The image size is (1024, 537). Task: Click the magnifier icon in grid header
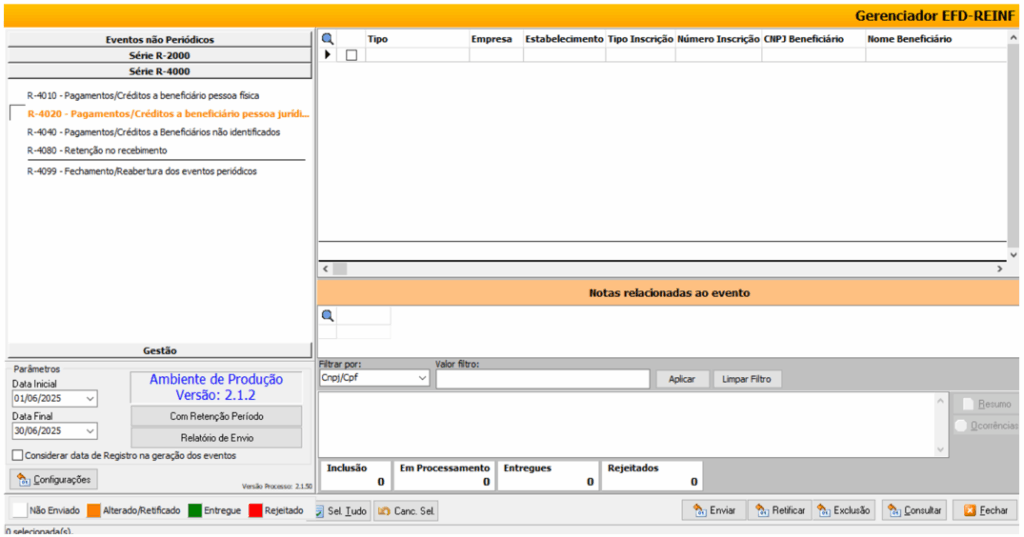(326, 39)
